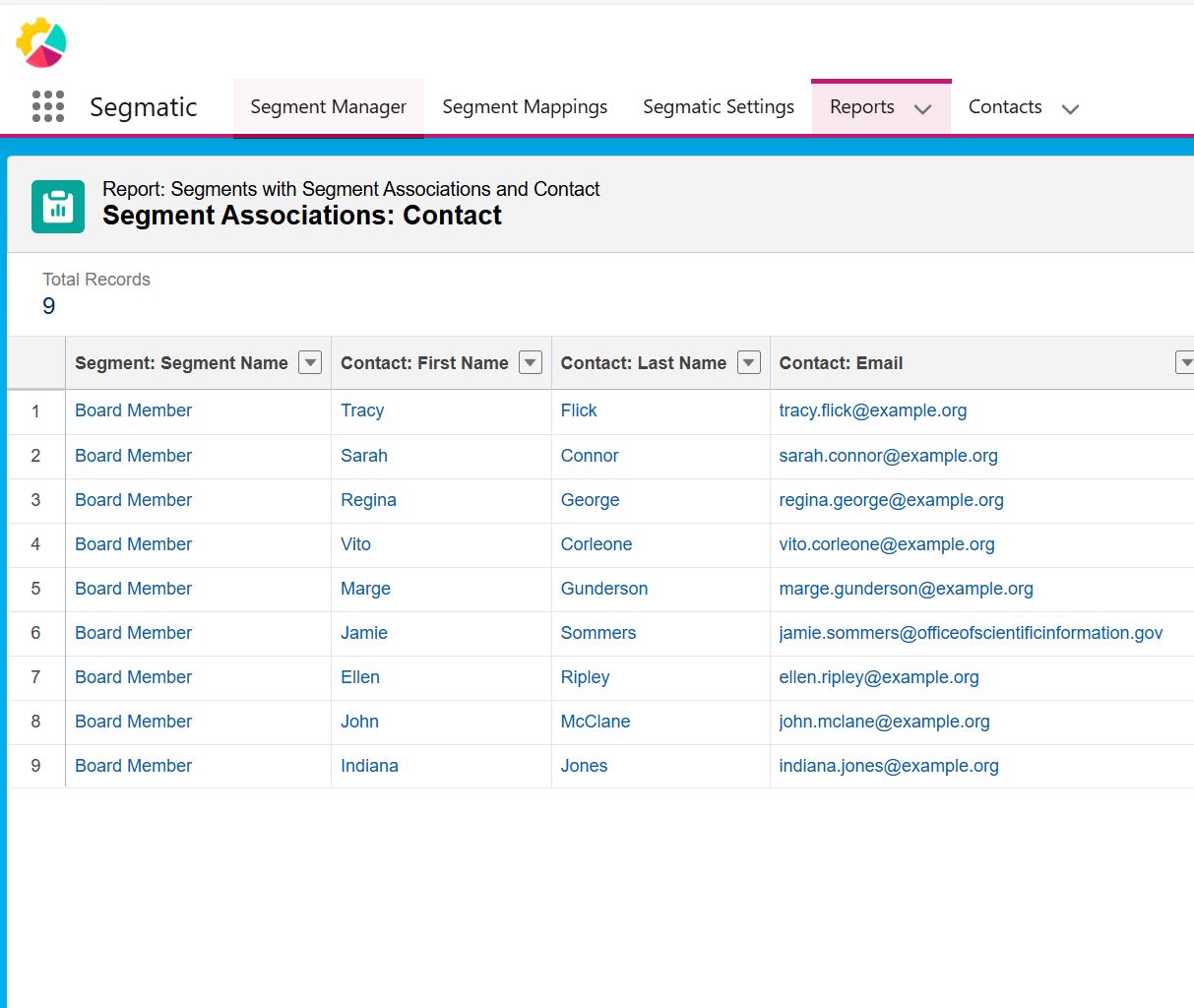Expand the Reports tab dropdown chevron
The image size is (1194, 1008).
click(922, 109)
